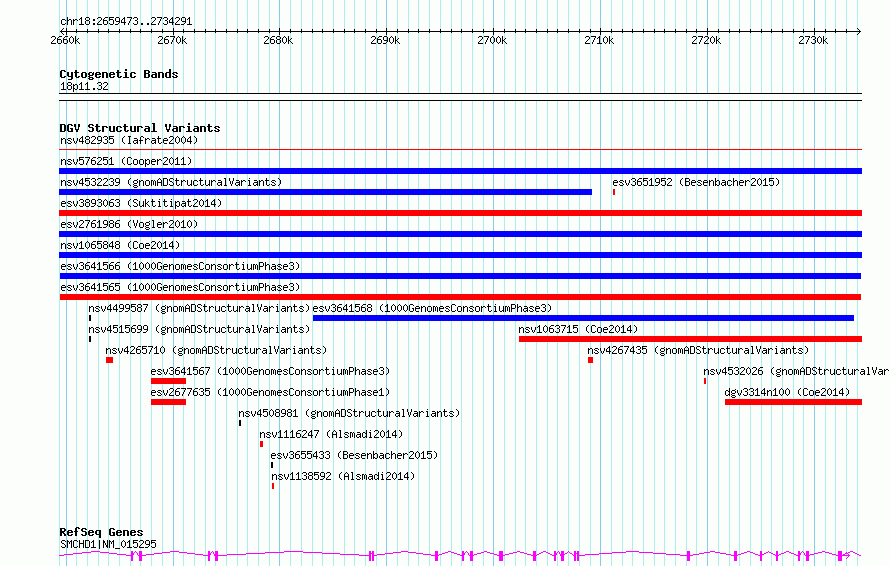This screenshot has width=890, height=566.
Task: Click the nsv4515699 gnomAD variant label
Action: (199, 329)
